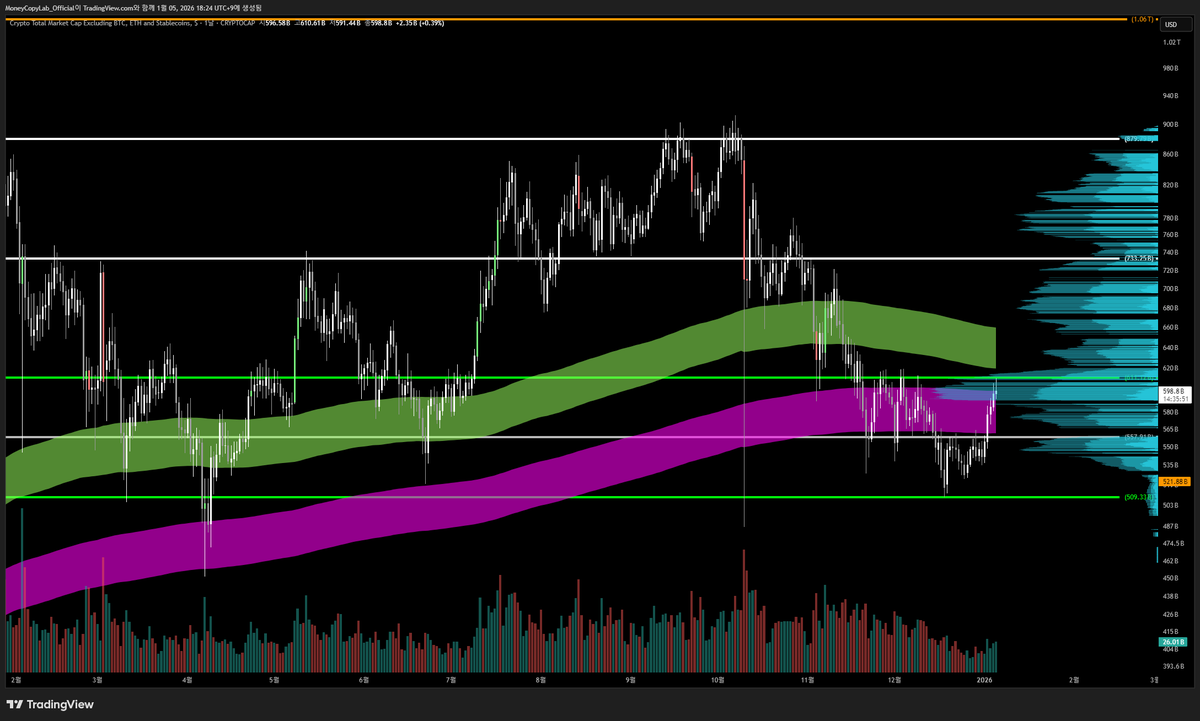Screen dimensions: 1200x721
Task: Click the 393.6 B price axis tick
Action: click(1172, 665)
